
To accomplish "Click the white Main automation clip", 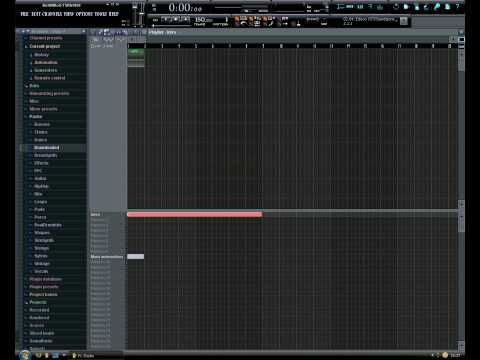I will pyautogui.click(x=136, y=257).
